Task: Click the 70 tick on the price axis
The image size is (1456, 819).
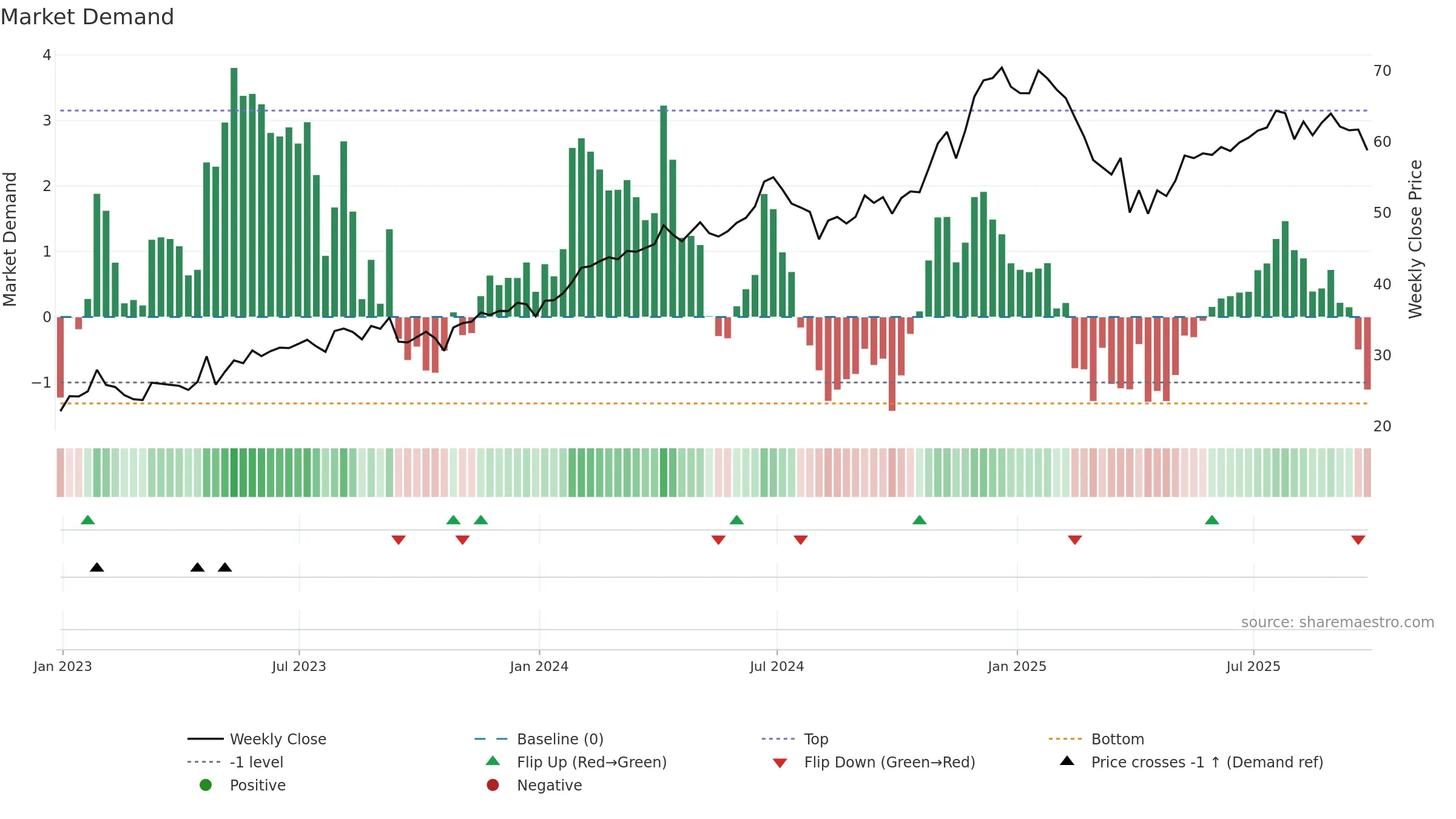Action: [1383, 71]
